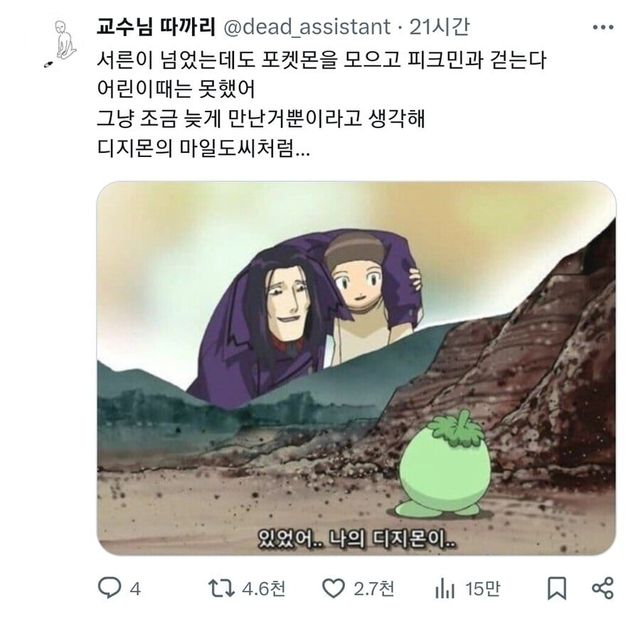
Task: Click the views bar chart icon
Action: coord(444,589)
